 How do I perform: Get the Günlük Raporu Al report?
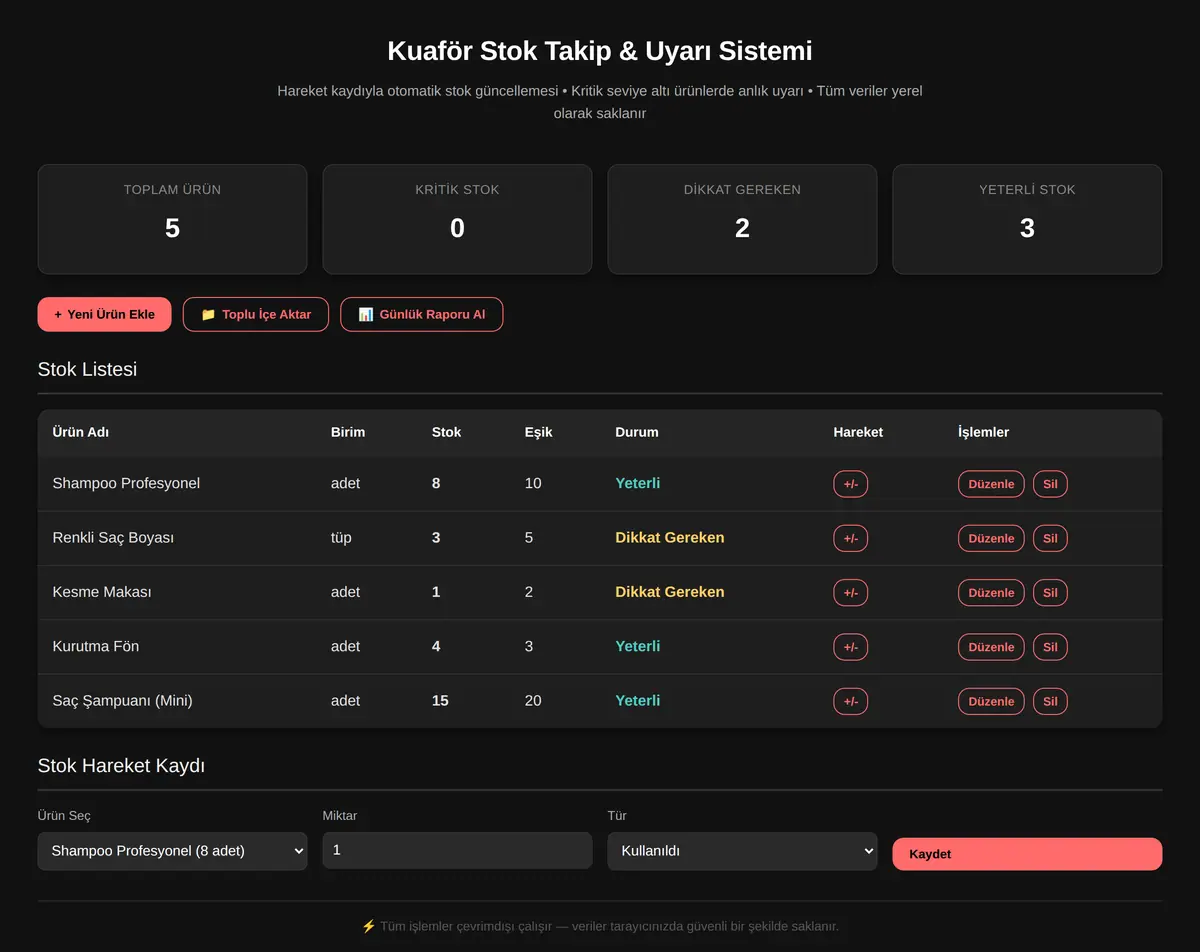pos(422,314)
